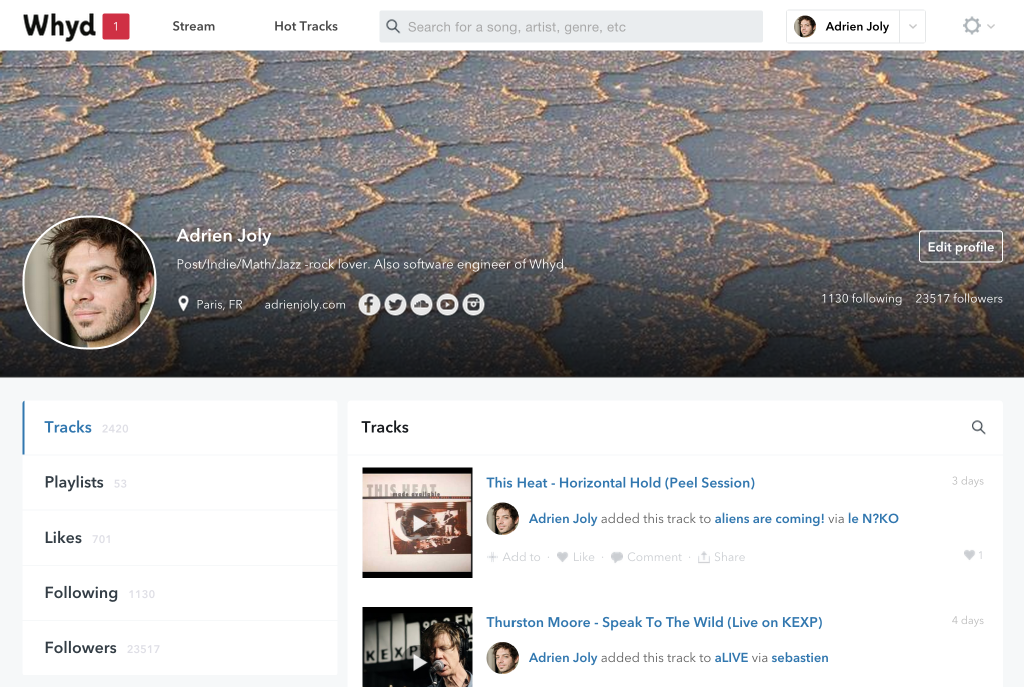This screenshot has width=1024, height=687.
Task: Play This Heat track thumbnail
Action: coord(417,522)
